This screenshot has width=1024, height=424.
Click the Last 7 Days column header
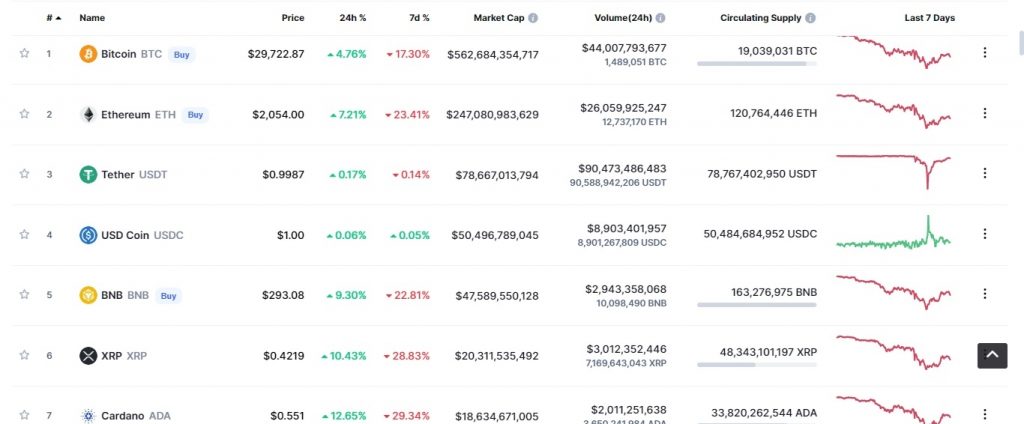click(x=929, y=18)
